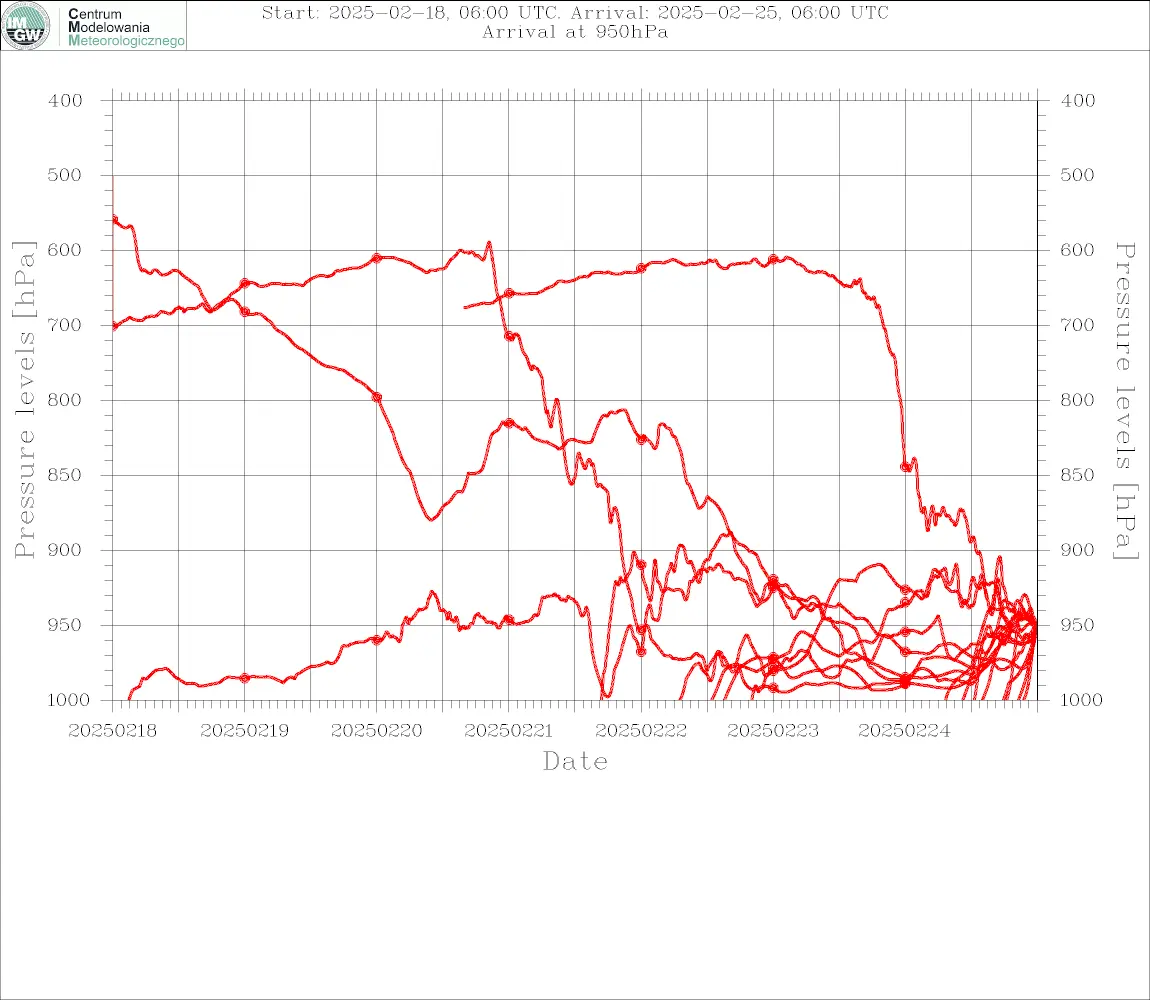This screenshot has width=1150, height=1000.
Task: Click the right 400 pressure label
Action: point(1077,101)
